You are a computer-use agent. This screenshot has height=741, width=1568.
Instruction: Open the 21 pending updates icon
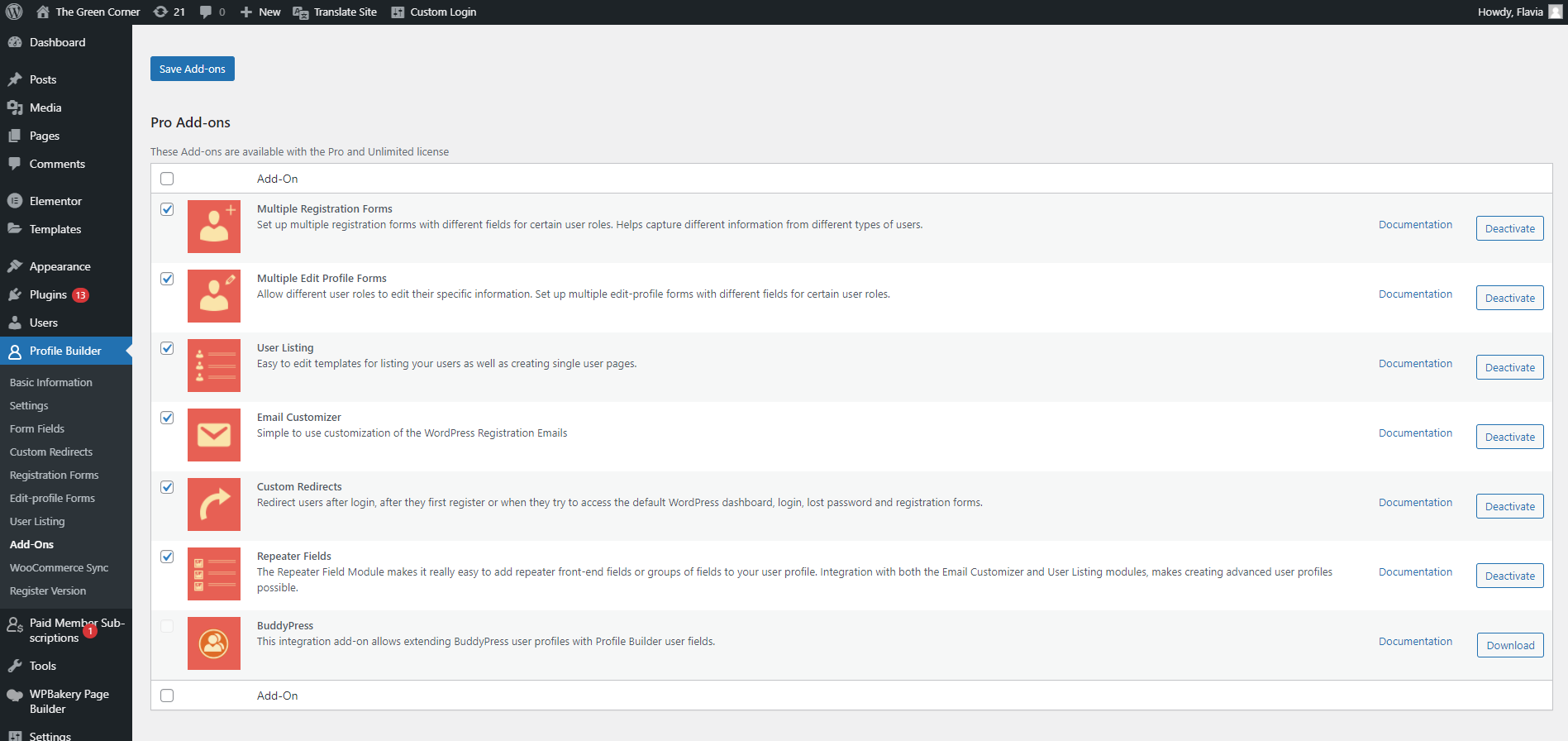169,12
